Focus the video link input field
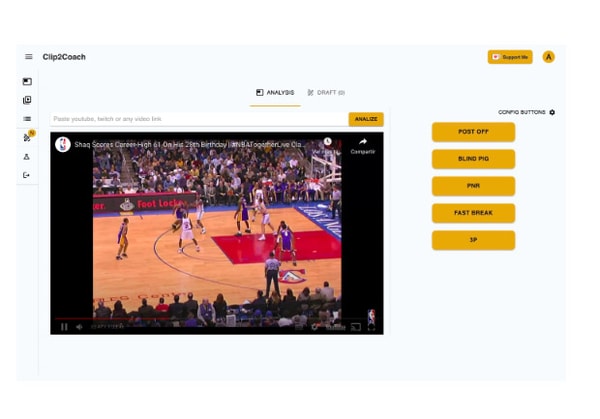Image resolution: width=600 pixels, height=419 pixels. click(198, 119)
